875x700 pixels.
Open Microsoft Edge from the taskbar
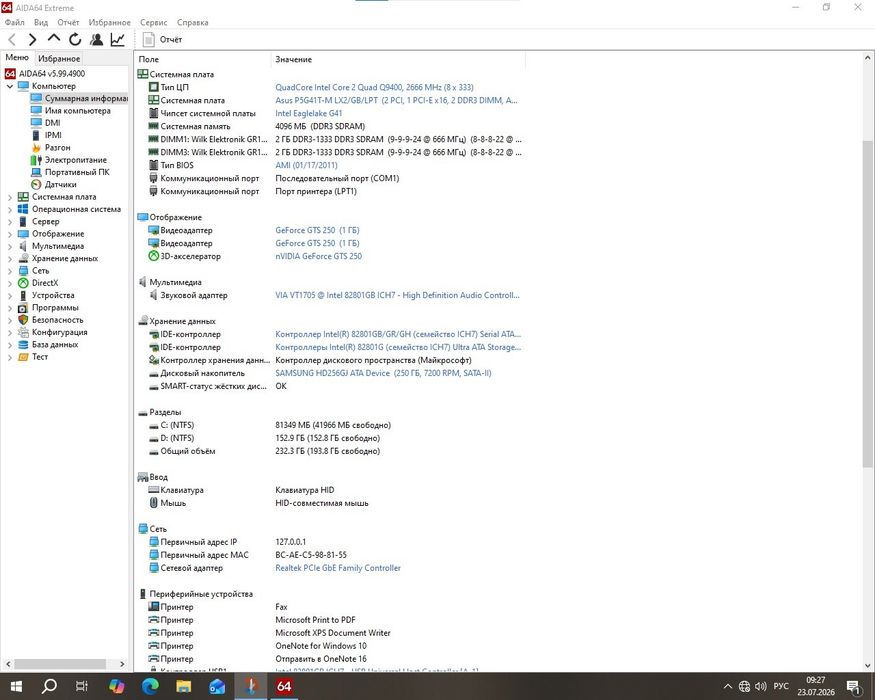[x=150, y=686]
